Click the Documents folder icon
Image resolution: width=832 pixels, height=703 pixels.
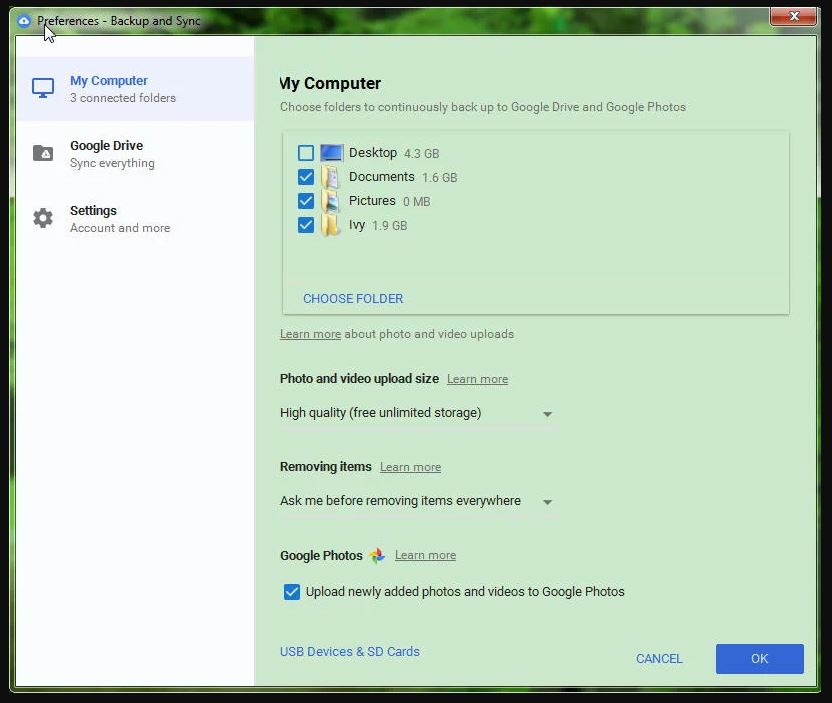coord(331,177)
